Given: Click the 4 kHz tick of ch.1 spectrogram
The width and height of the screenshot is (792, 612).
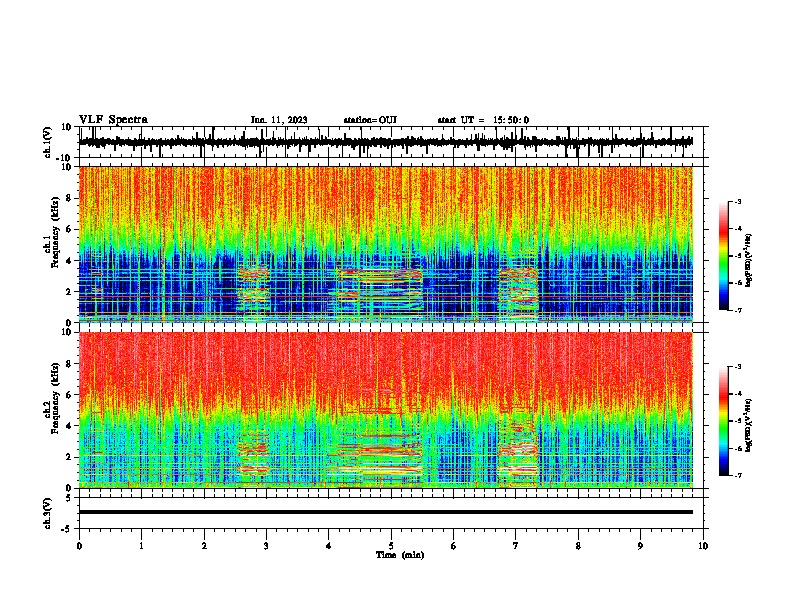Looking at the screenshot, I should (69, 261).
